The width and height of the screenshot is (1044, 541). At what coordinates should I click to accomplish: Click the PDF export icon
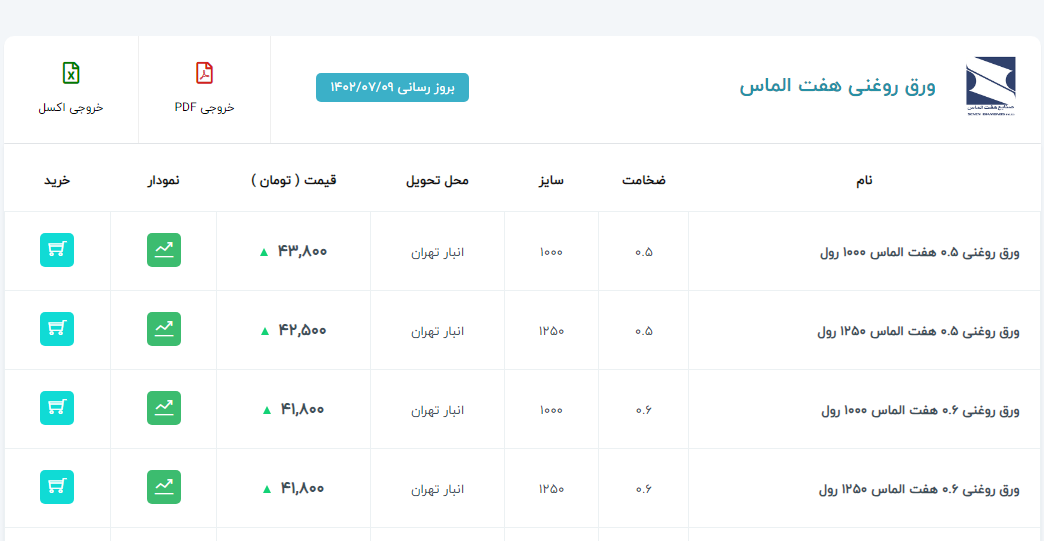(204, 73)
